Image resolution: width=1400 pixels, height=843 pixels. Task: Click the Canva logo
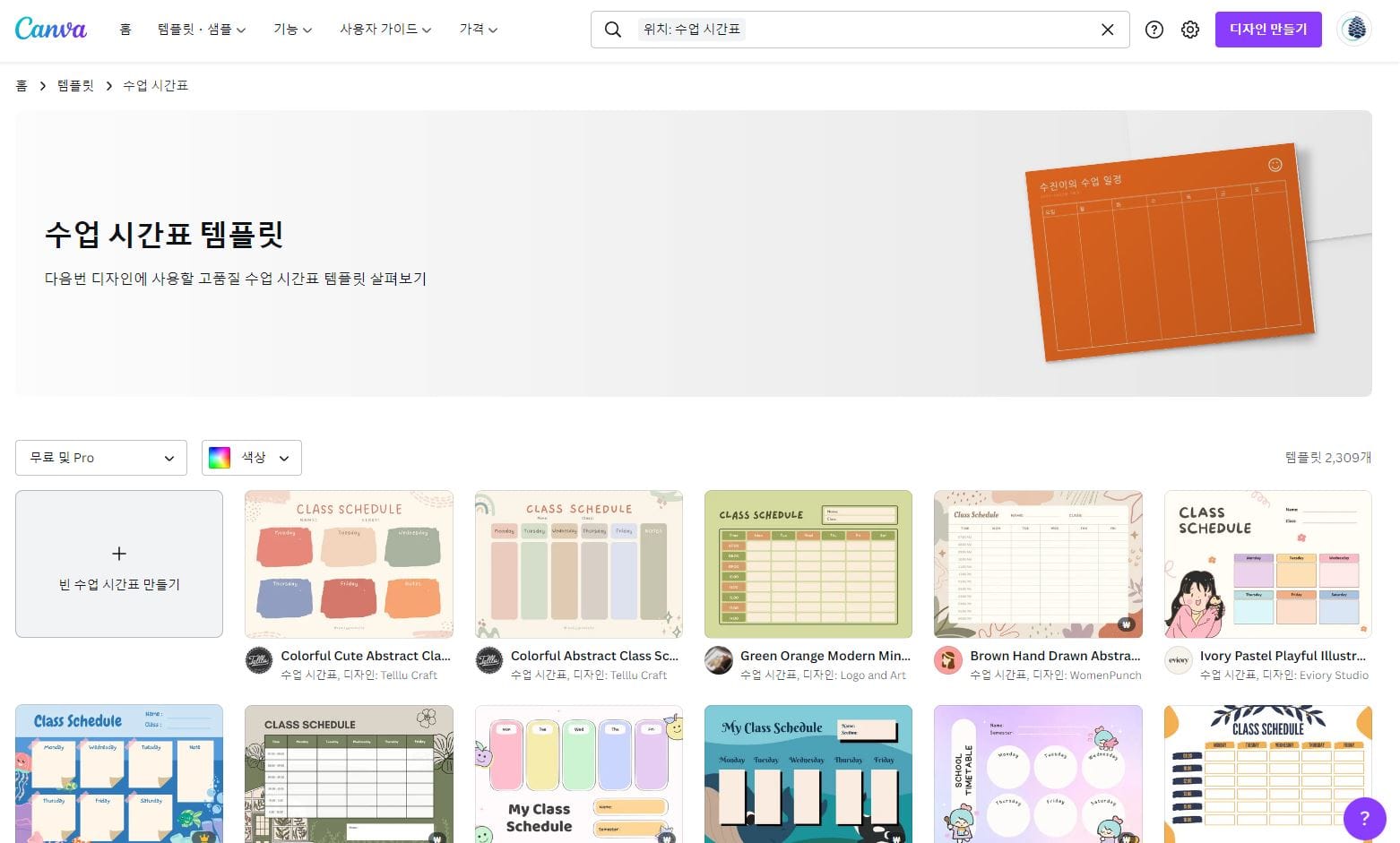51,28
